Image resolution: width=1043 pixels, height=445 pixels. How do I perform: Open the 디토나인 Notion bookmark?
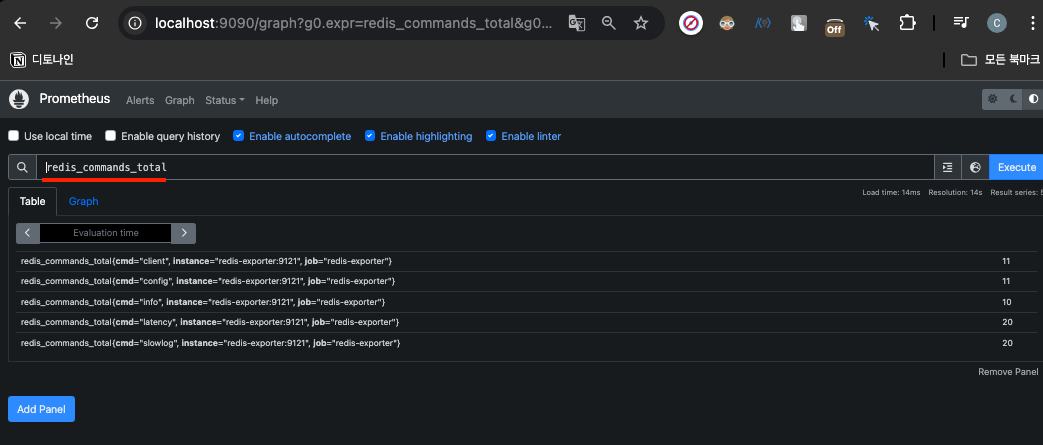(x=41, y=60)
